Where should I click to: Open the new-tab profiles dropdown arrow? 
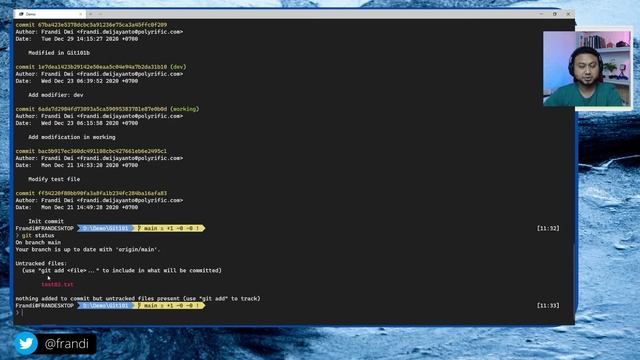[x=100, y=14]
